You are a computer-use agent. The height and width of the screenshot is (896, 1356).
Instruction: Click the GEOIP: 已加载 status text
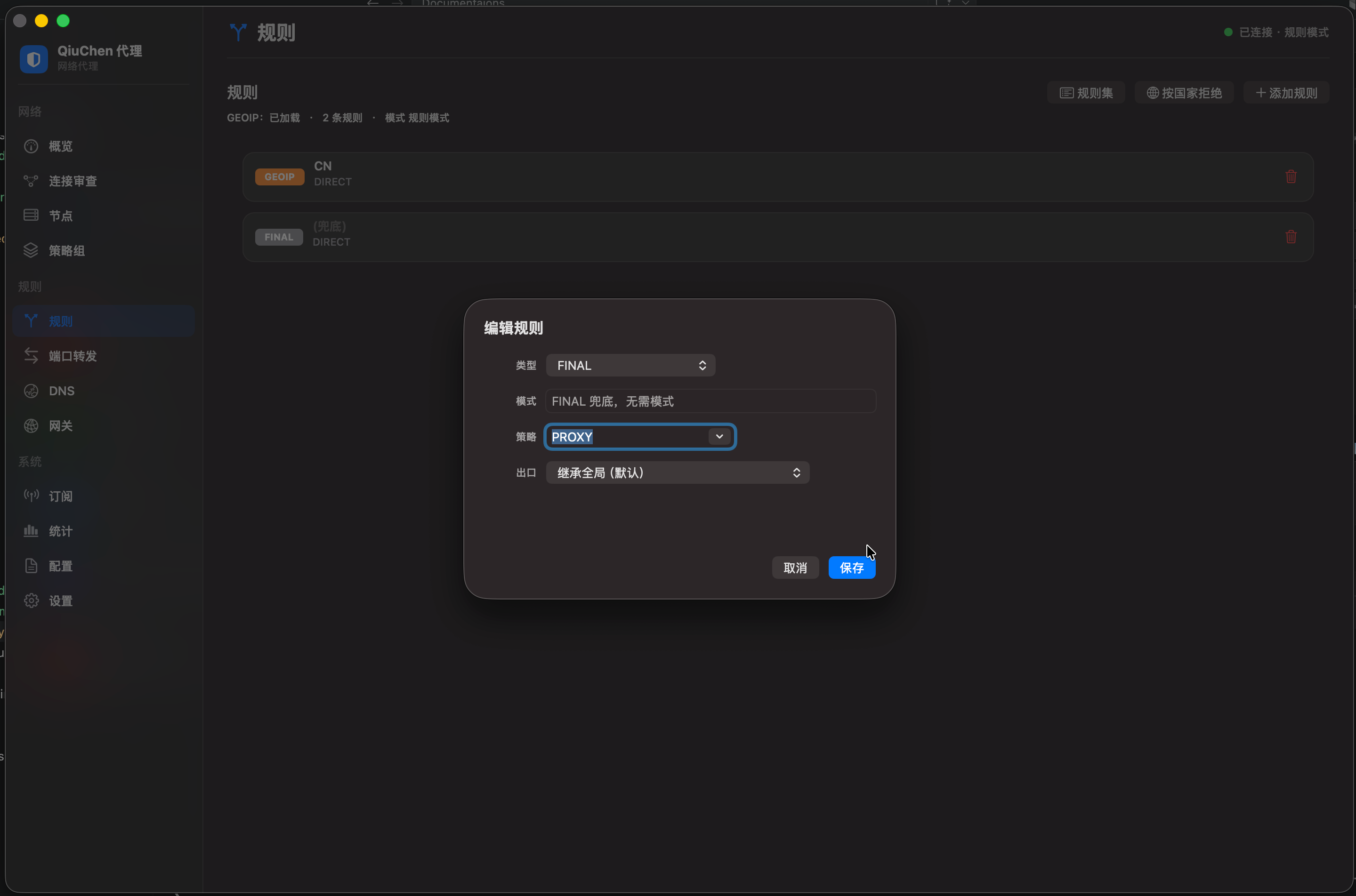(x=264, y=118)
